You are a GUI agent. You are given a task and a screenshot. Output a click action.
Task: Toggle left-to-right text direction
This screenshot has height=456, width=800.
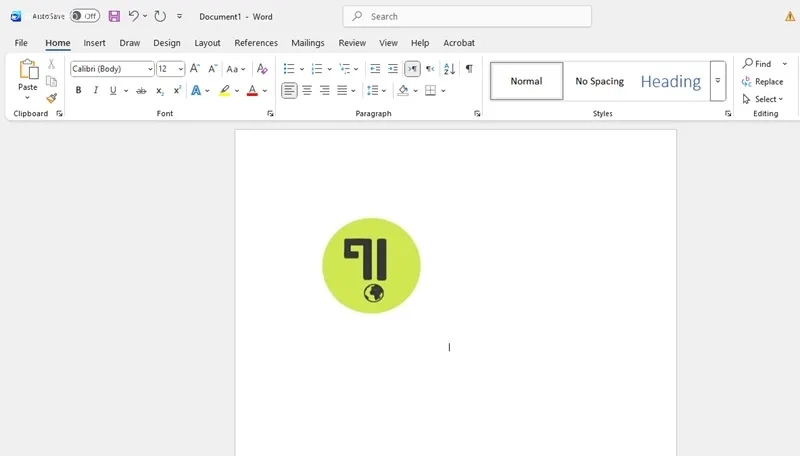pos(412,68)
